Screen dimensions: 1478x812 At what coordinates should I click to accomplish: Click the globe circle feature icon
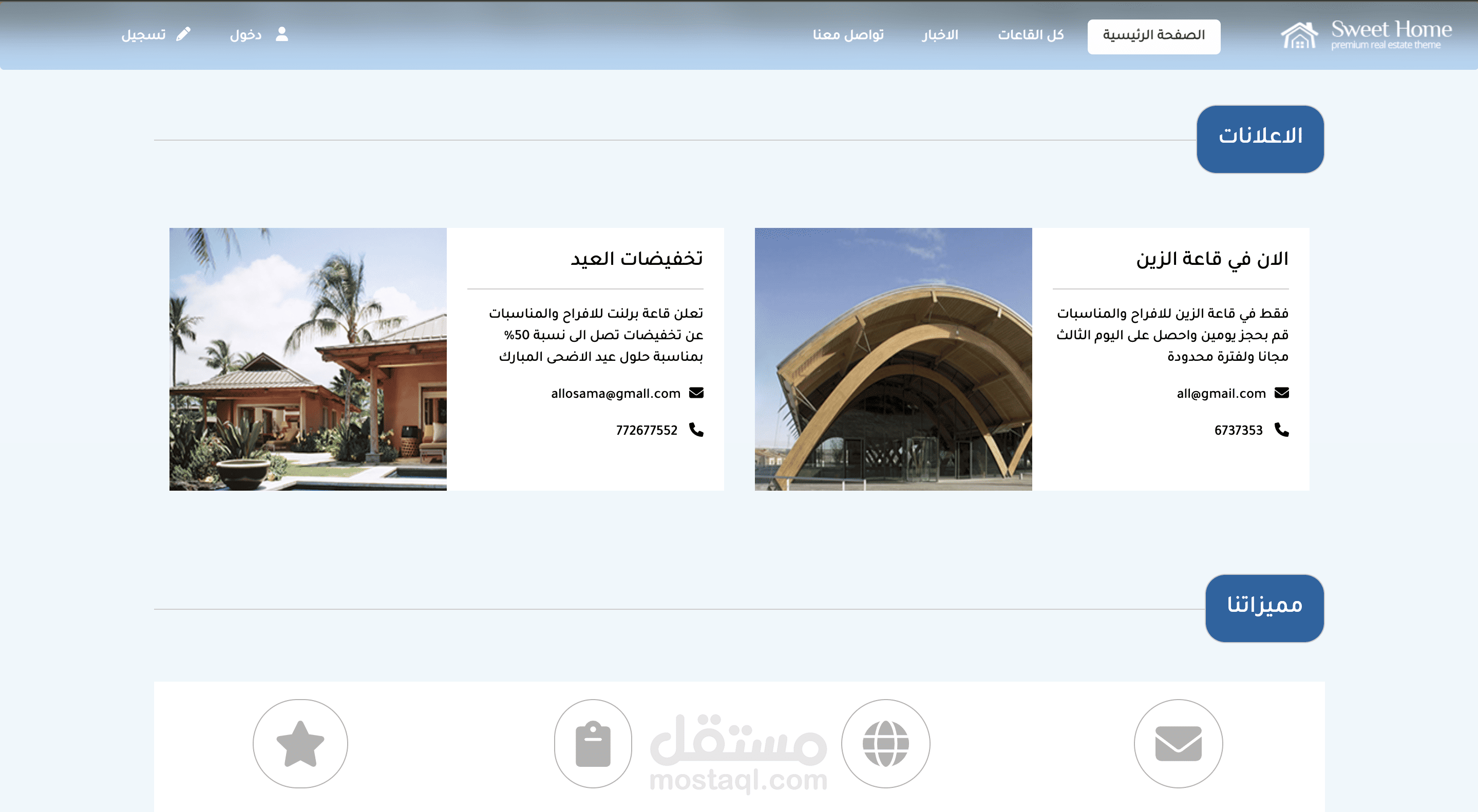pyautogui.click(x=885, y=743)
